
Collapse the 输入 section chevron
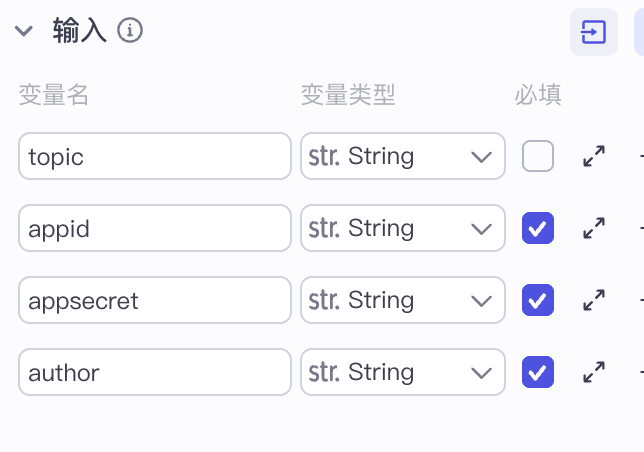click(x=24, y=32)
